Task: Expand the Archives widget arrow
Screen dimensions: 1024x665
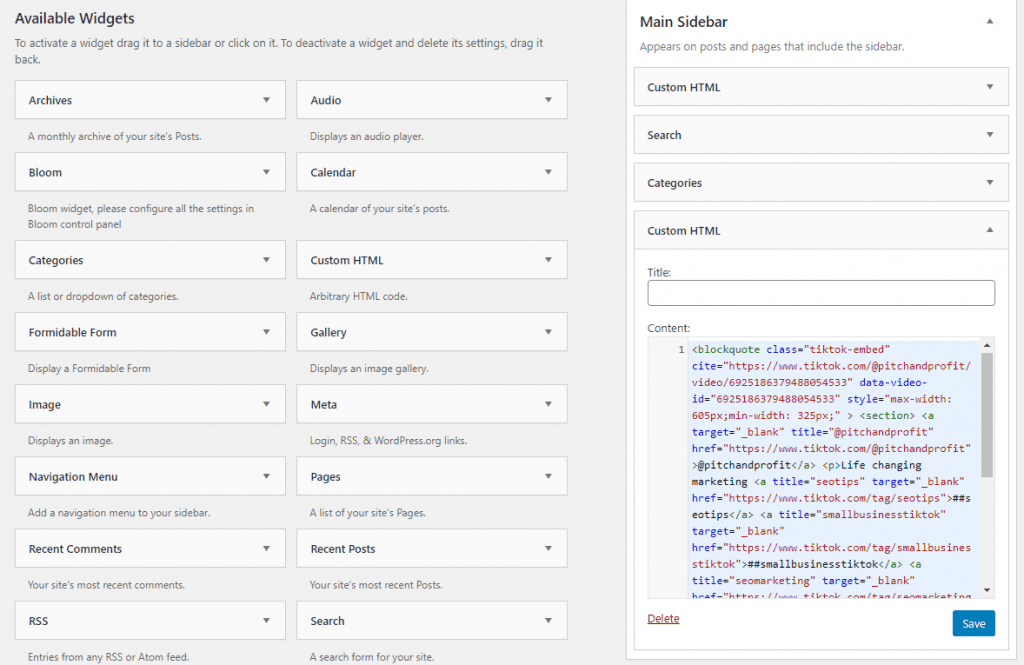Action: [266, 100]
